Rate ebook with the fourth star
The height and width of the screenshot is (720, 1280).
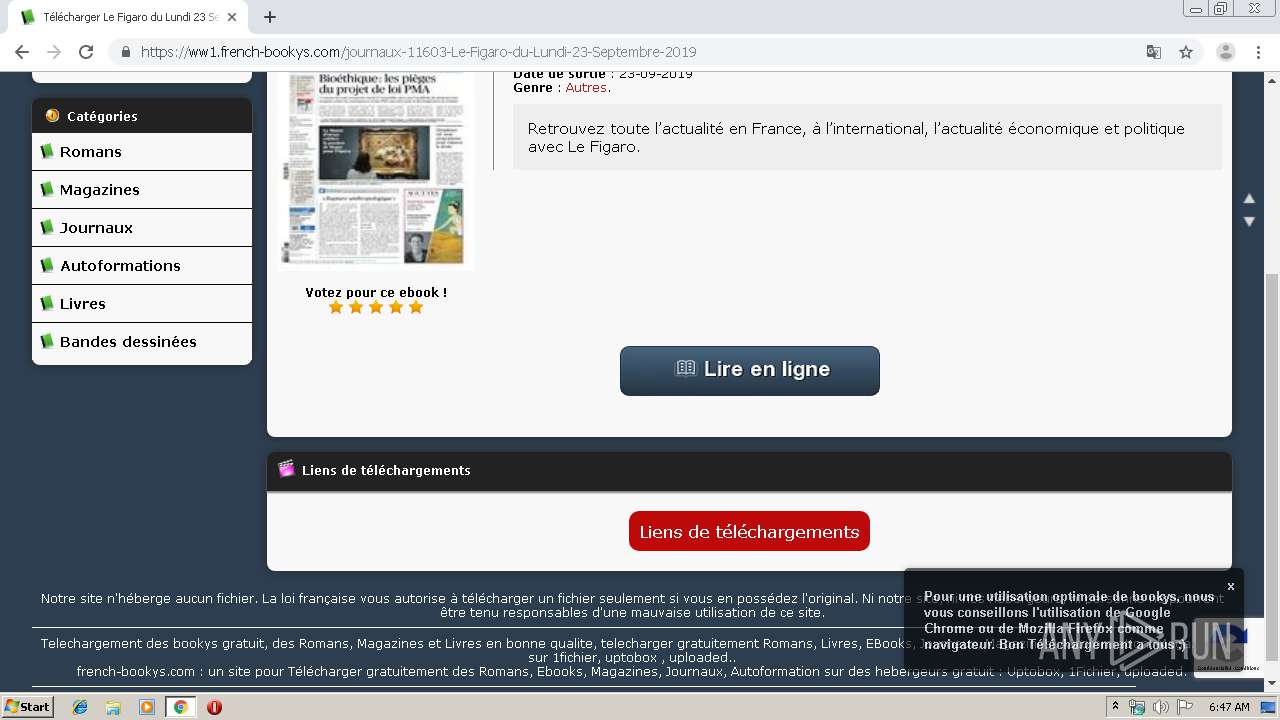point(396,307)
